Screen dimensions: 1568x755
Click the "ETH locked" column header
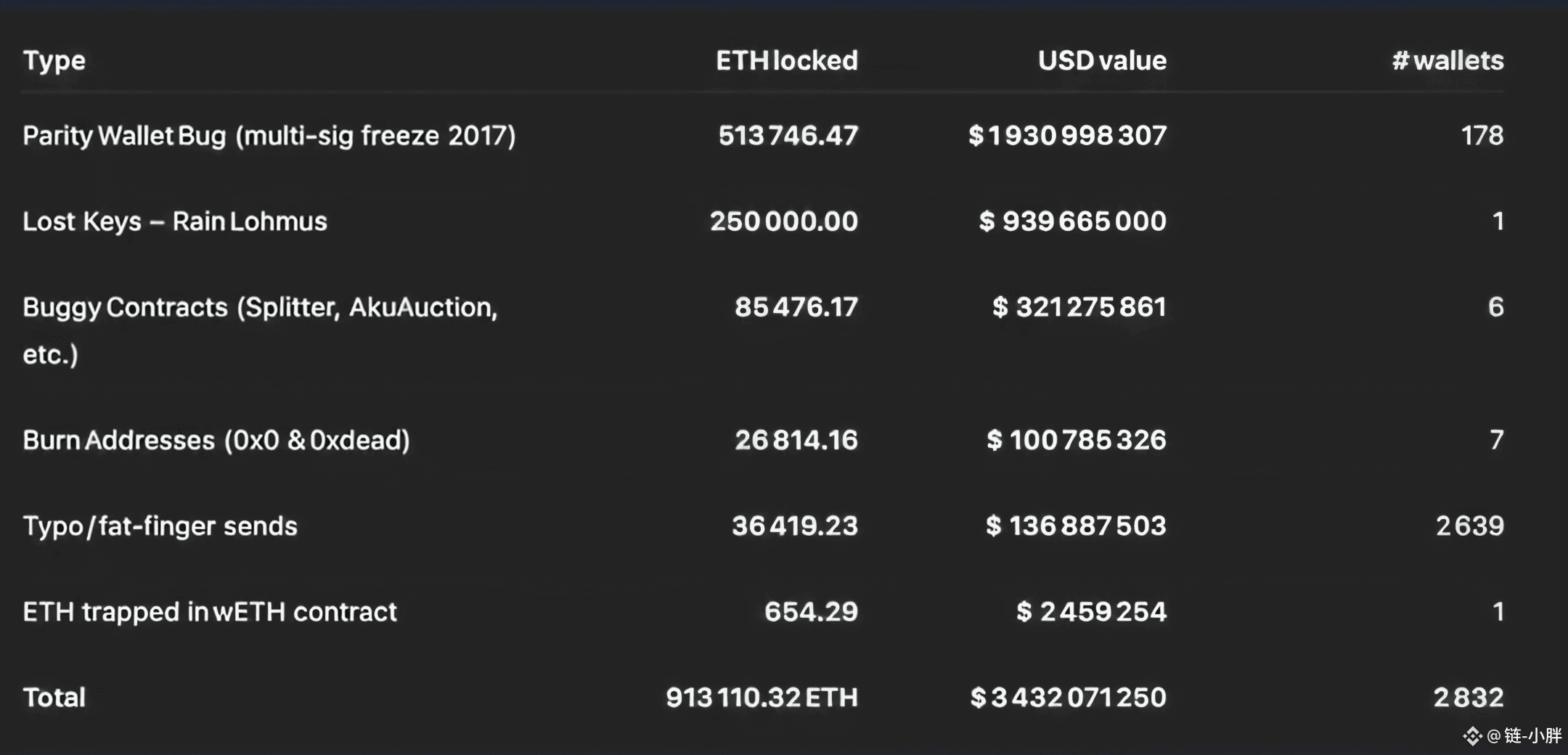(x=787, y=60)
